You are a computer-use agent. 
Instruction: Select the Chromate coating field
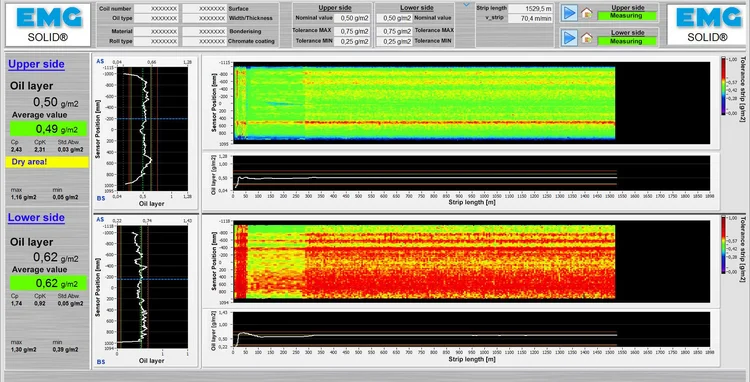click(x=205, y=42)
